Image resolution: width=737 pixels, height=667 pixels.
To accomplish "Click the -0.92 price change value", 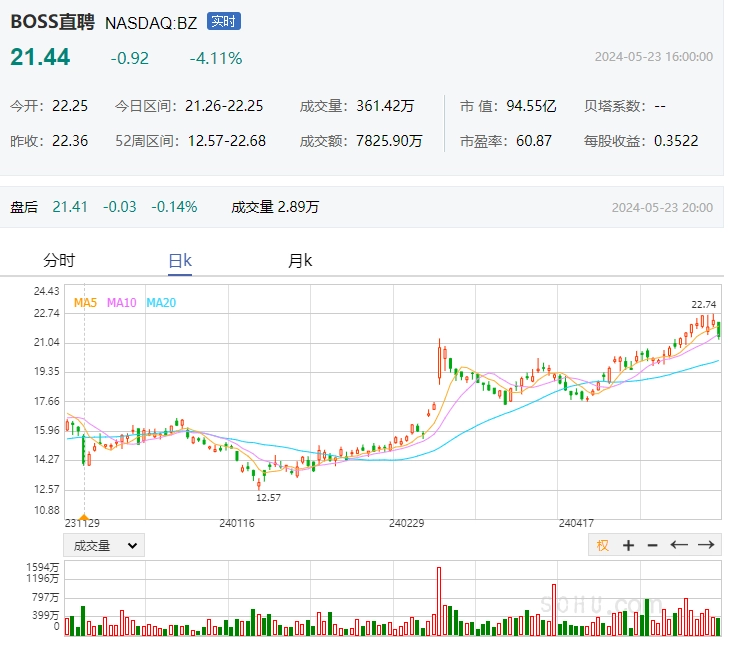I will [x=130, y=58].
